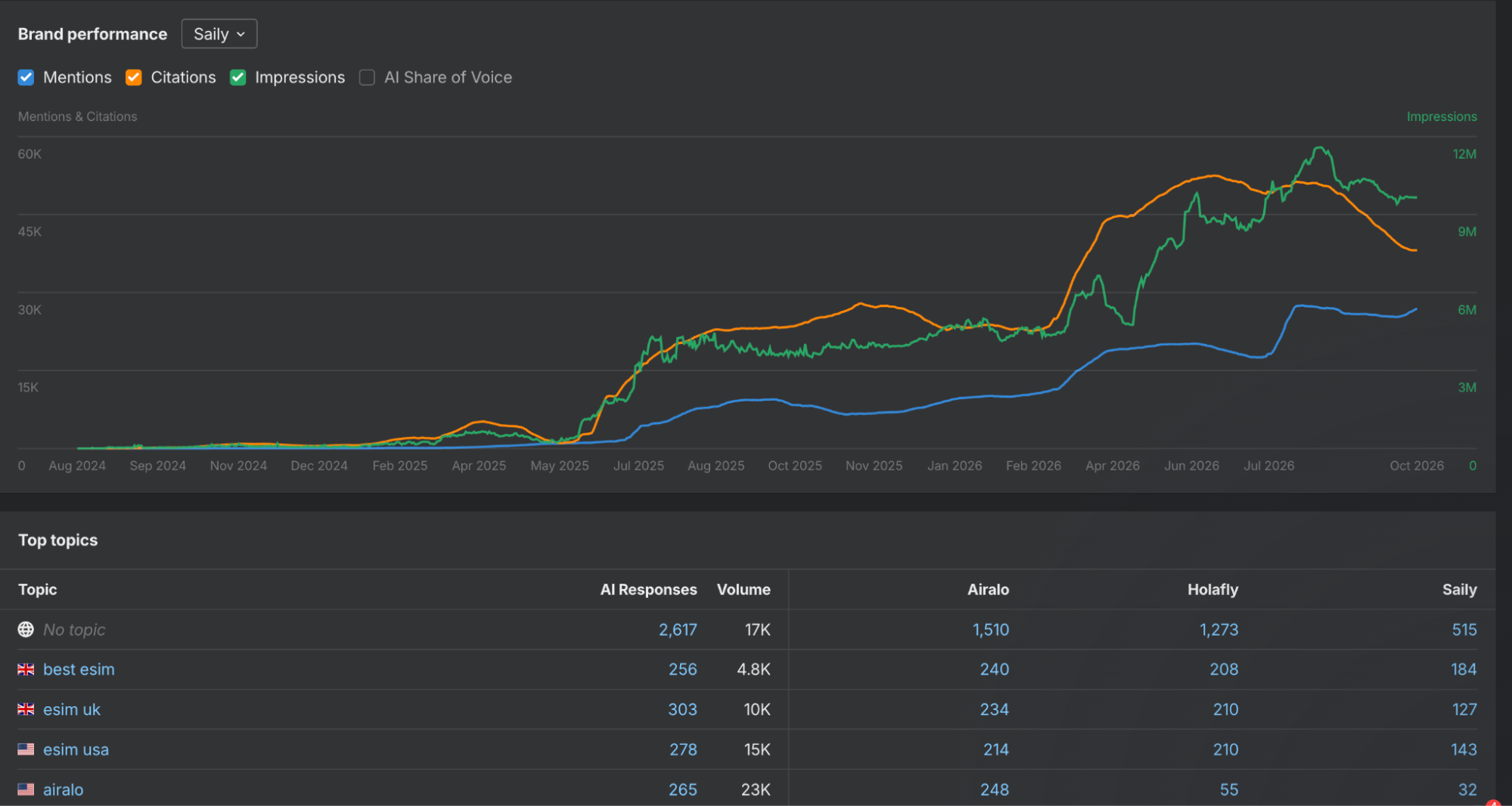Click Holafly value 1,273 in No topic row

[1219, 629]
